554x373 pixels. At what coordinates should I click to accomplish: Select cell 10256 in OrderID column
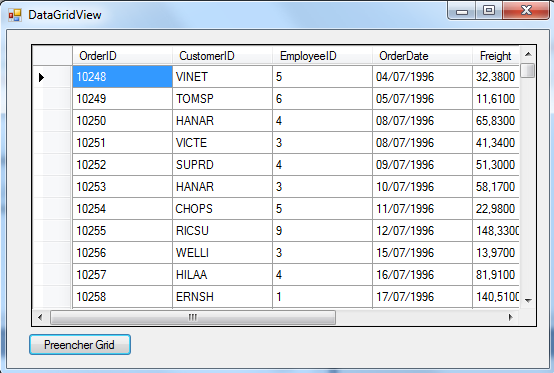pyautogui.click(x=122, y=253)
